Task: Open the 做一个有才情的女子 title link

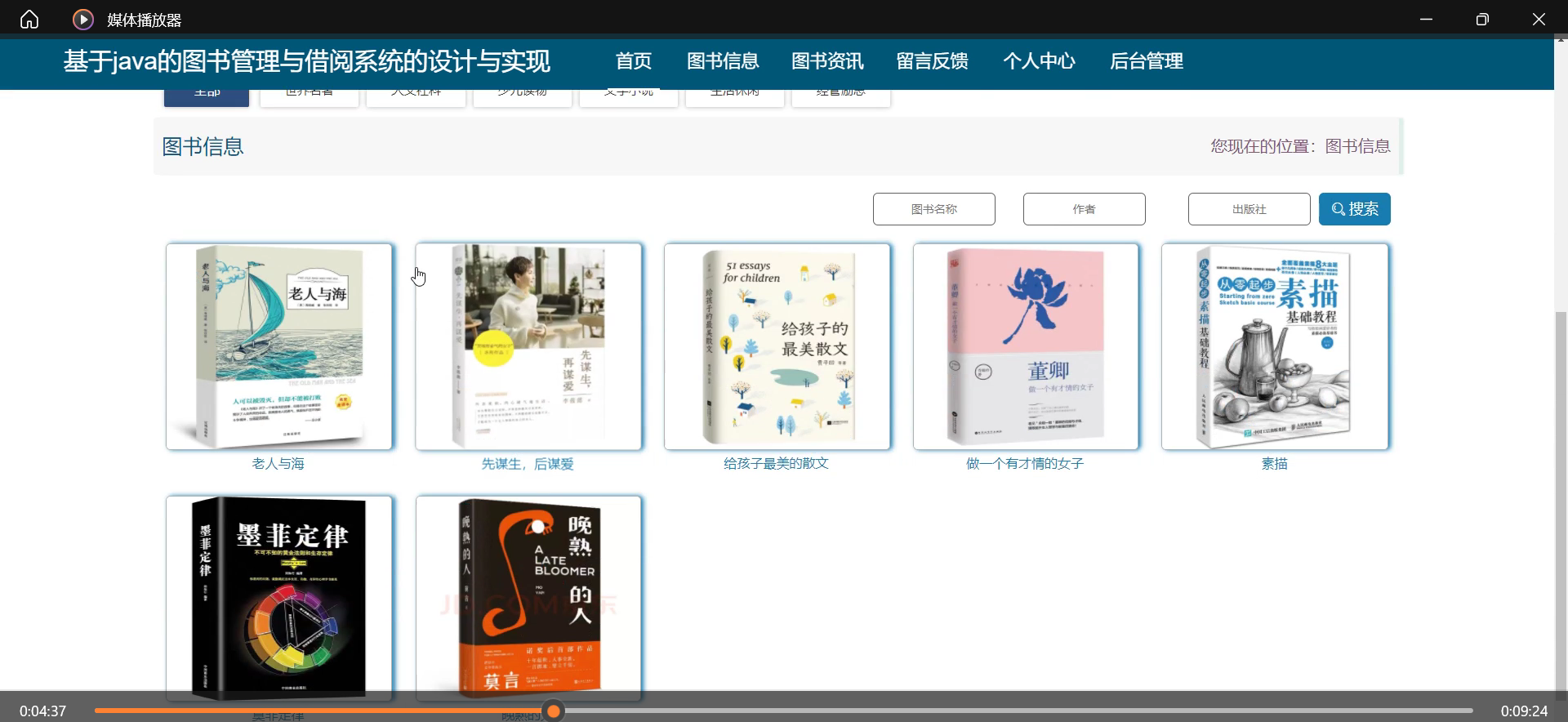Action: pyautogui.click(x=1025, y=464)
